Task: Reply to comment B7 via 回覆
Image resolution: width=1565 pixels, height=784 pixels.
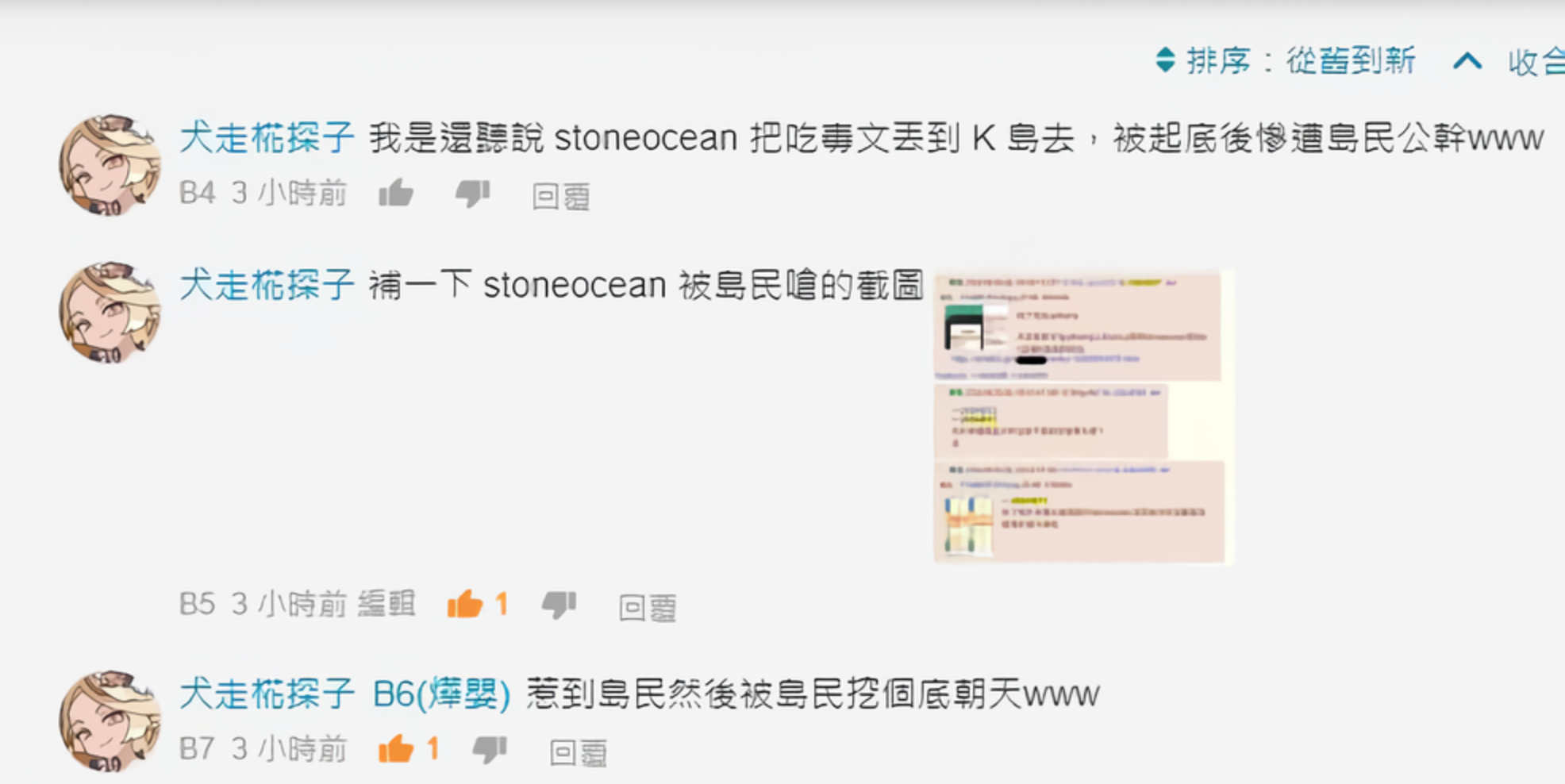Action: coord(579,752)
